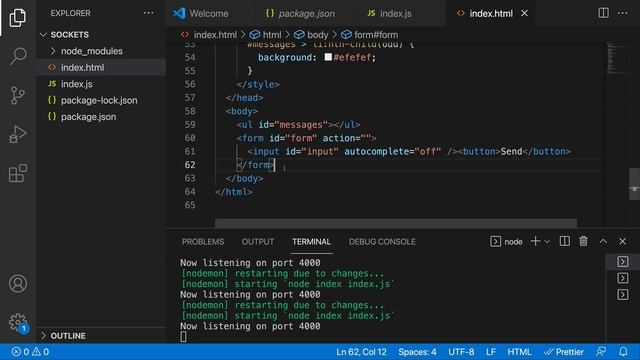640x360 pixels.
Task: Click the Prettier status bar item
Action: click(564, 352)
